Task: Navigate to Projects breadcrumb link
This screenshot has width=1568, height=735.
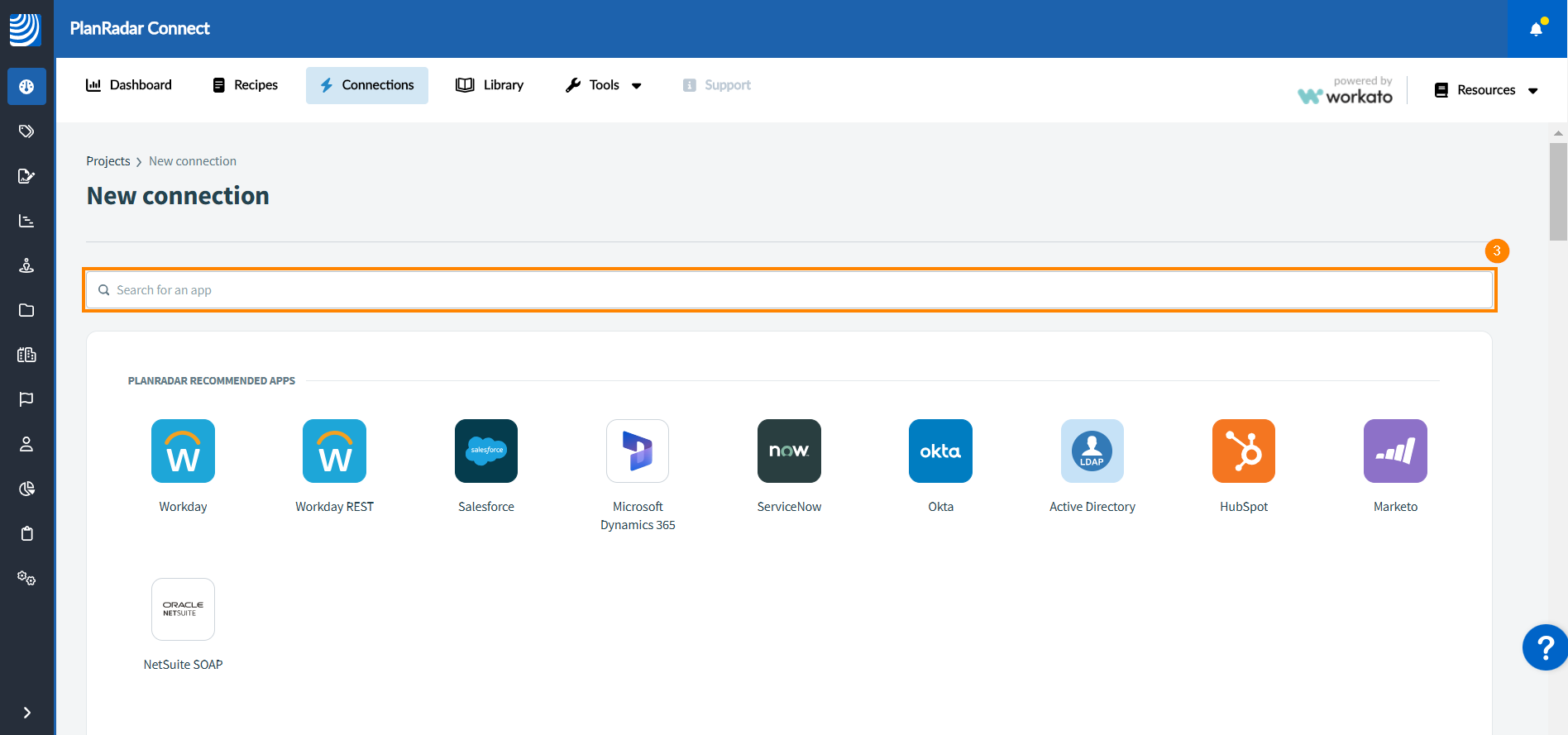Action: click(x=108, y=161)
